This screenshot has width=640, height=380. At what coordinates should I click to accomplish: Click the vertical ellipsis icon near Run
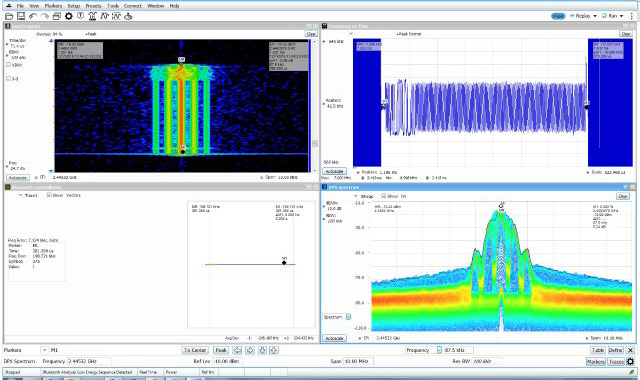coord(631,16)
